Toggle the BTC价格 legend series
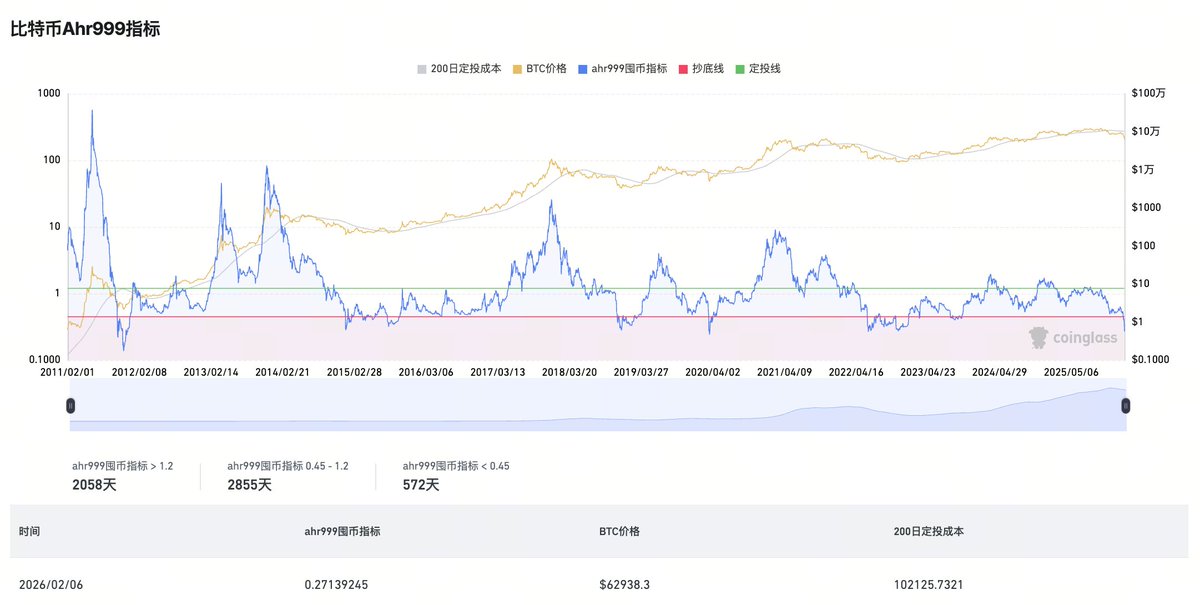The height and width of the screenshot is (605, 1200). (x=539, y=69)
